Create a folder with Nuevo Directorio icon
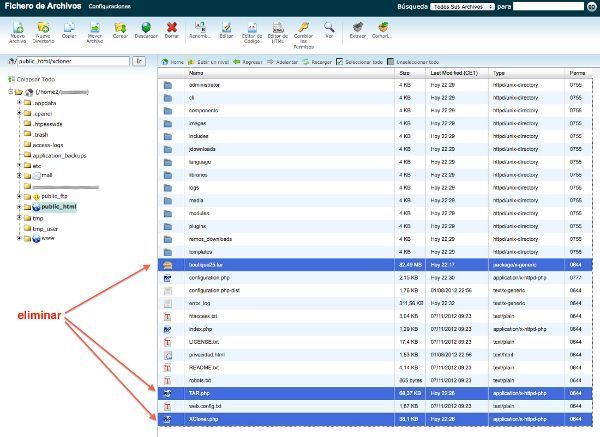 click(43, 28)
